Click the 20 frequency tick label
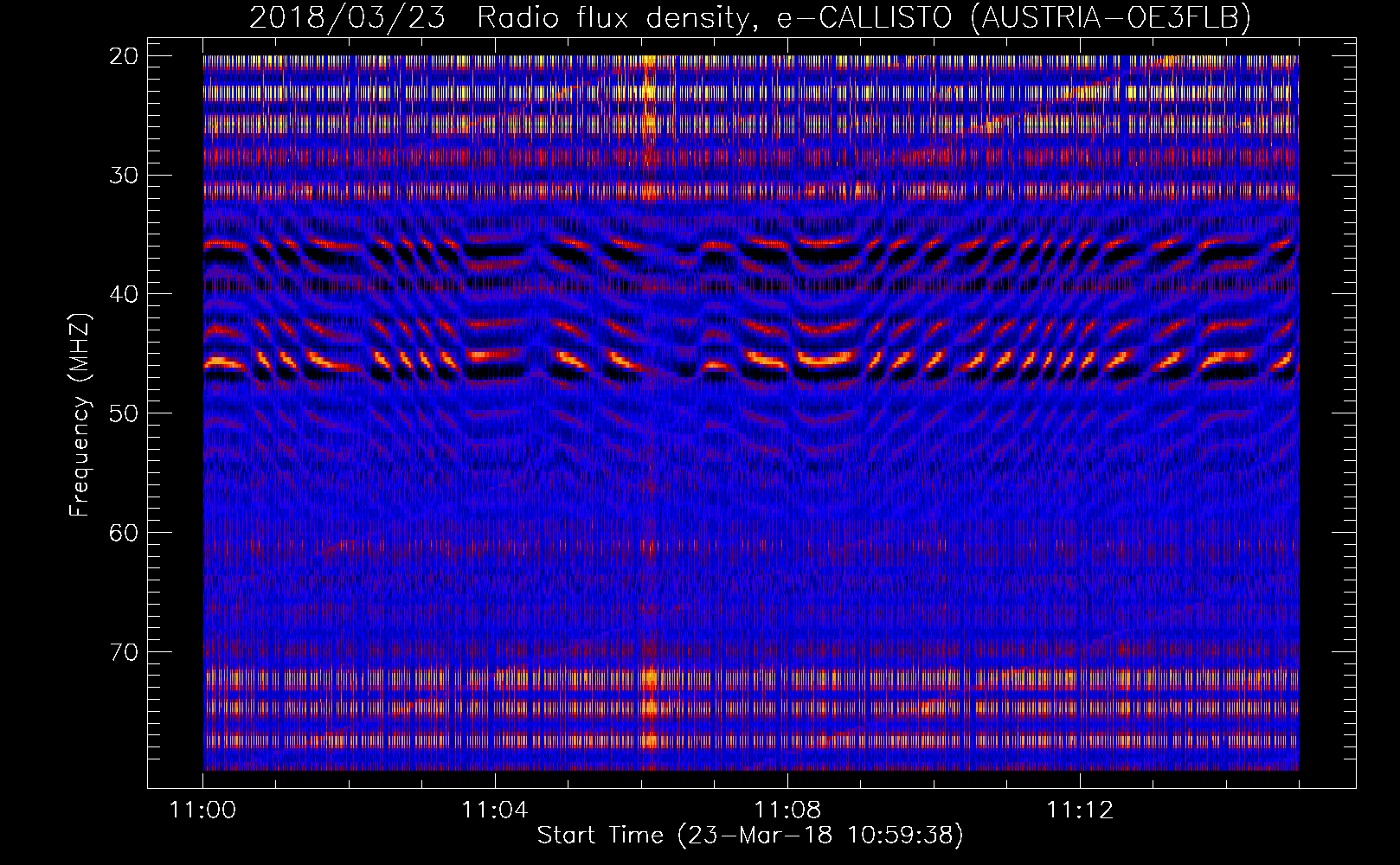 125,56
